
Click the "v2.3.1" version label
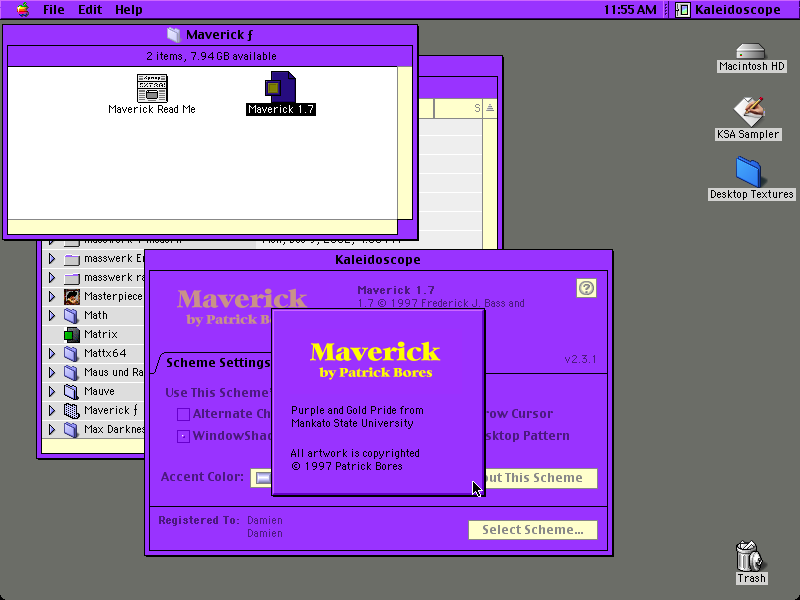tap(580, 359)
